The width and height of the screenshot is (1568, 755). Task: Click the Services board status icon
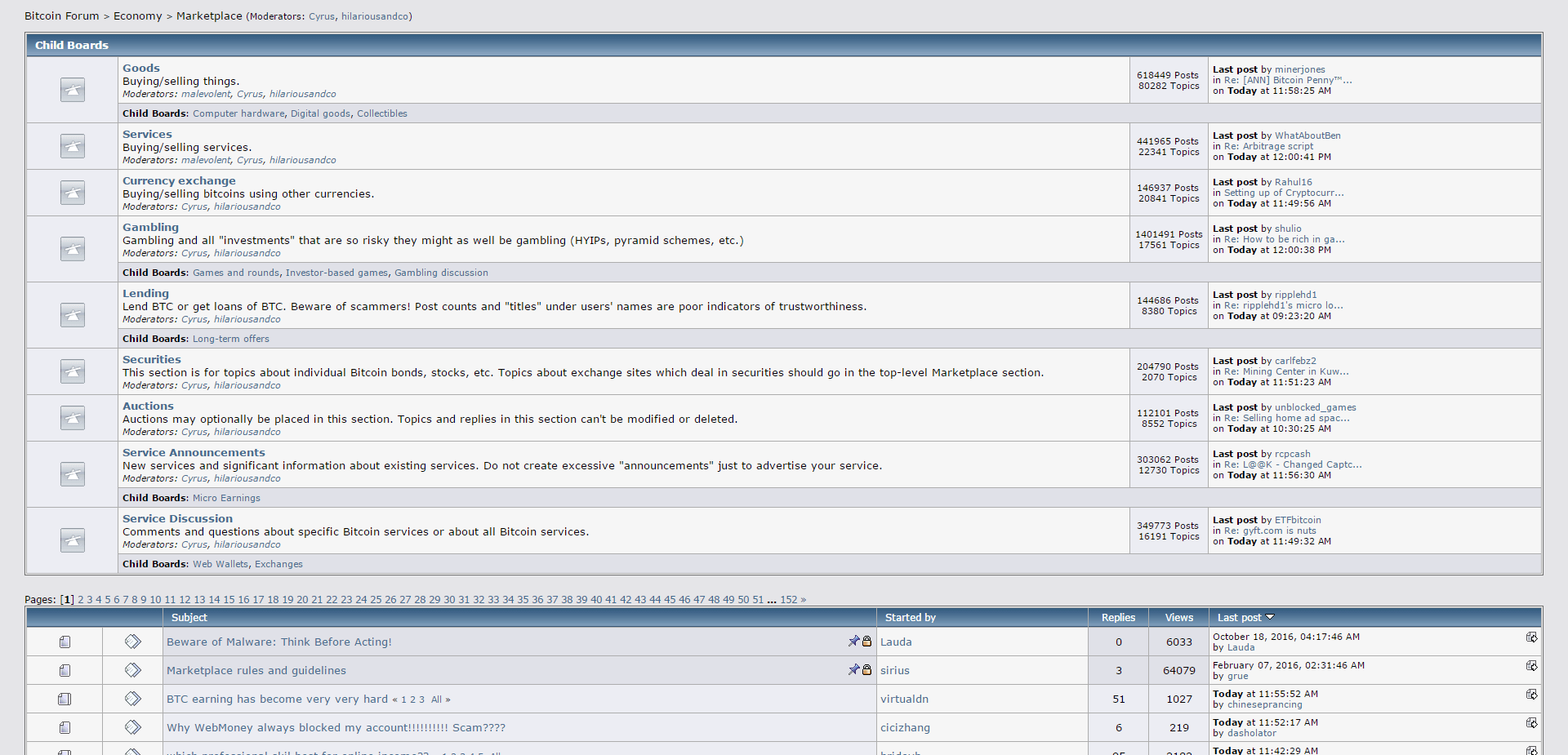click(73, 146)
